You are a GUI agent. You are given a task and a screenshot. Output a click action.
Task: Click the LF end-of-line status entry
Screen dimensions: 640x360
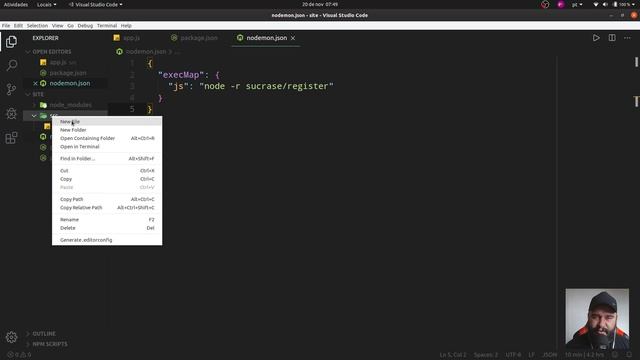pos(531,355)
